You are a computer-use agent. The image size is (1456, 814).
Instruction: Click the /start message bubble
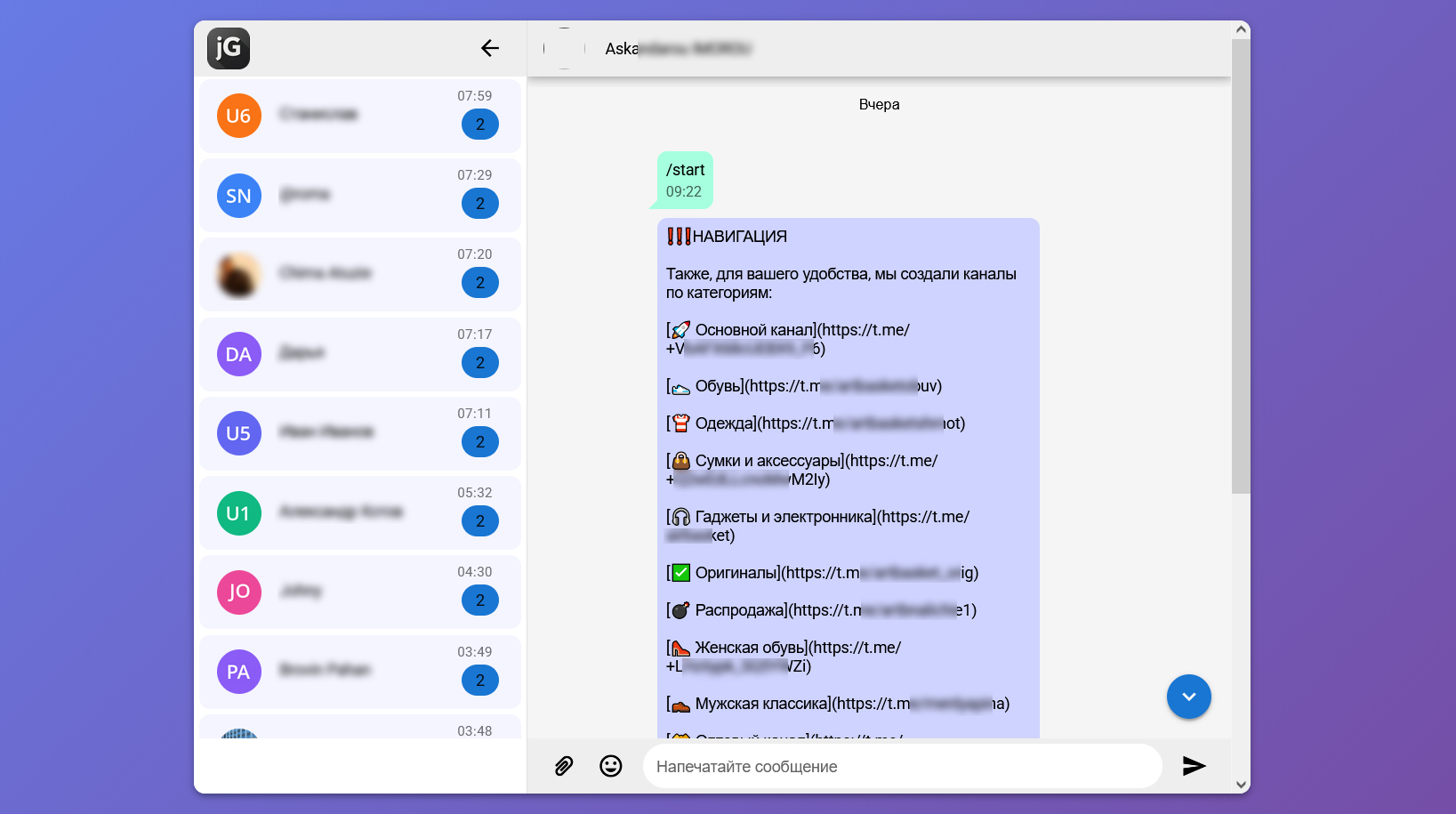point(685,180)
